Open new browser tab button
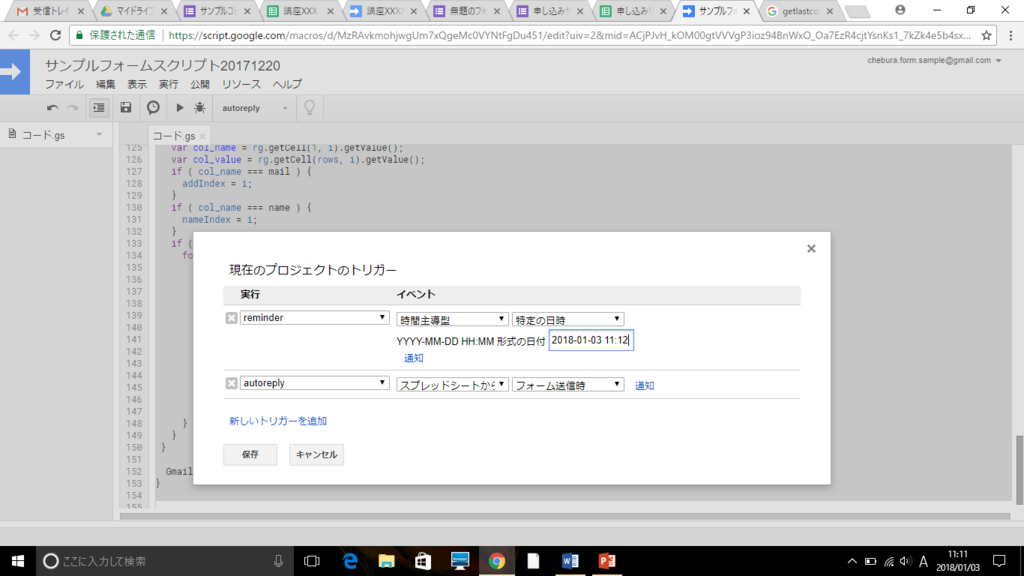Image resolution: width=1024 pixels, height=576 pixels. 857,11
